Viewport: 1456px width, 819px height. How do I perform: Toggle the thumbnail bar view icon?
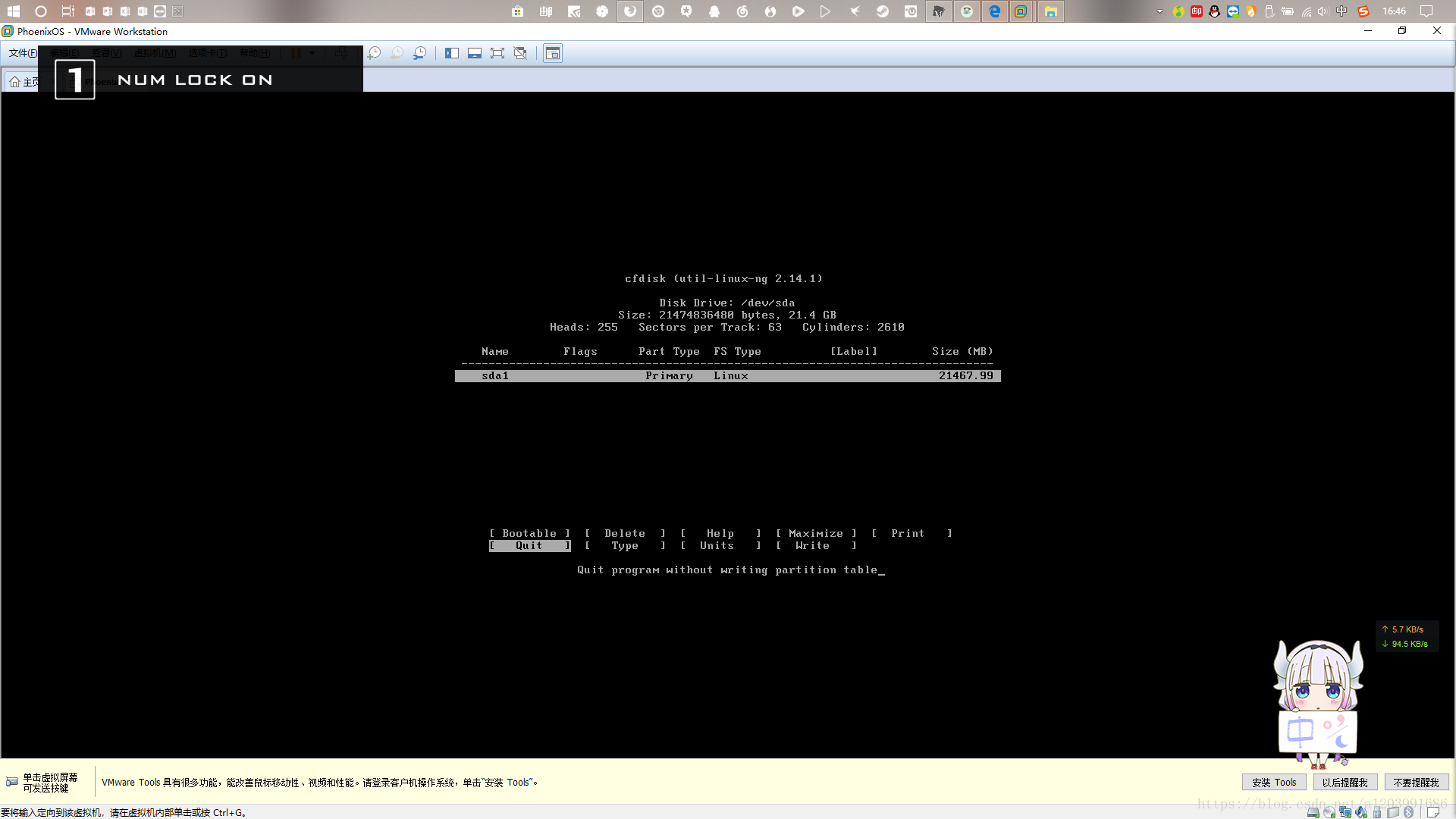[475, 53]
